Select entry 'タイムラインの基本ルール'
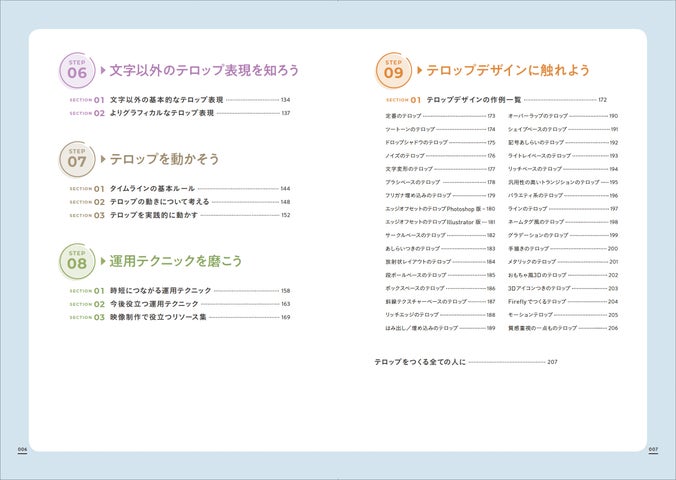The height and width of the screenshot is (480, 676). pos(152,188)
